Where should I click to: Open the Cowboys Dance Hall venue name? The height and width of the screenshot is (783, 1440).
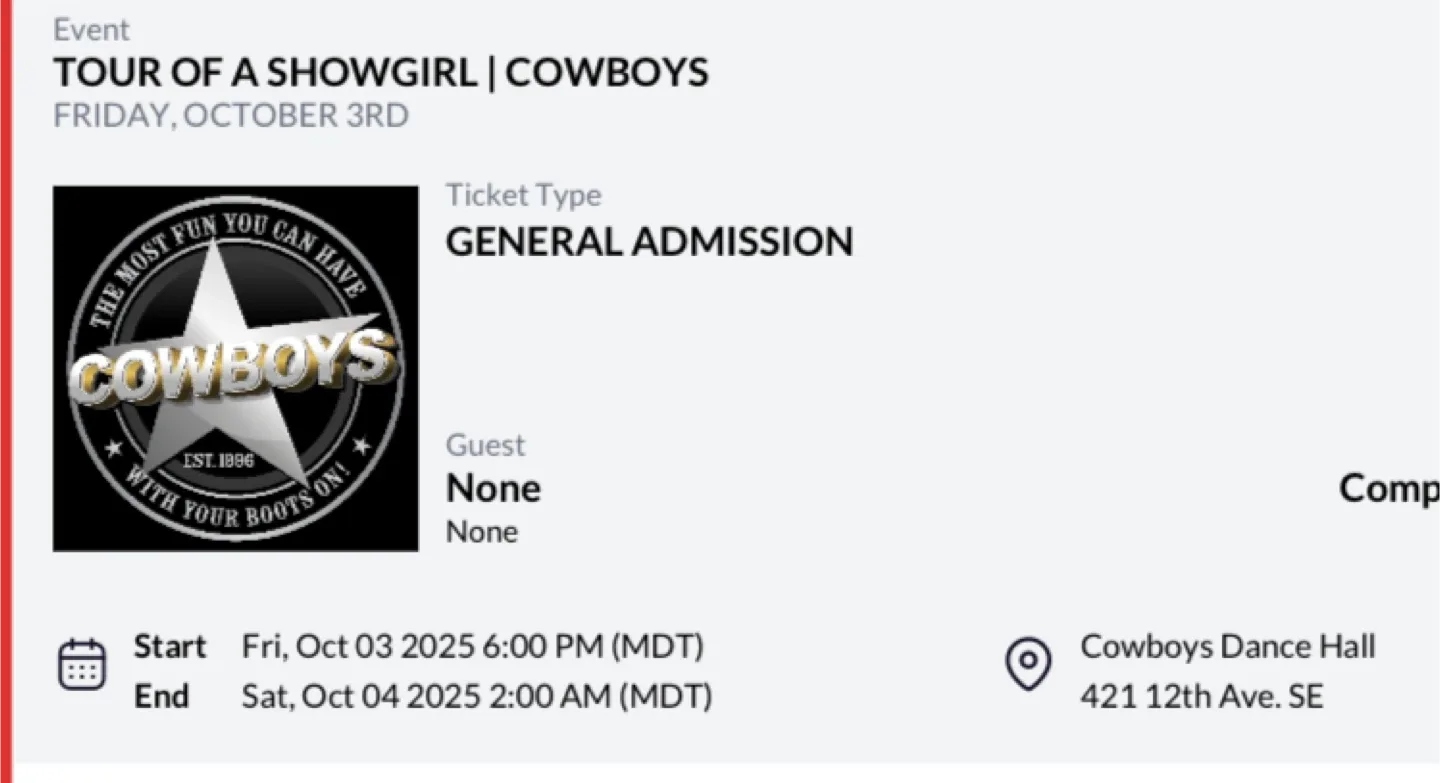[1227, 647]
